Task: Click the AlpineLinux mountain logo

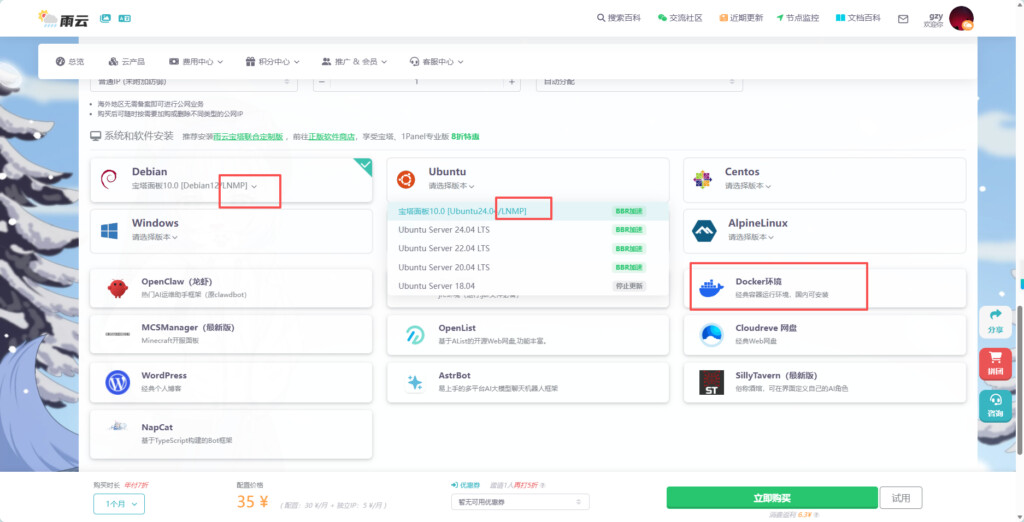Action: [x=705, y=230]
